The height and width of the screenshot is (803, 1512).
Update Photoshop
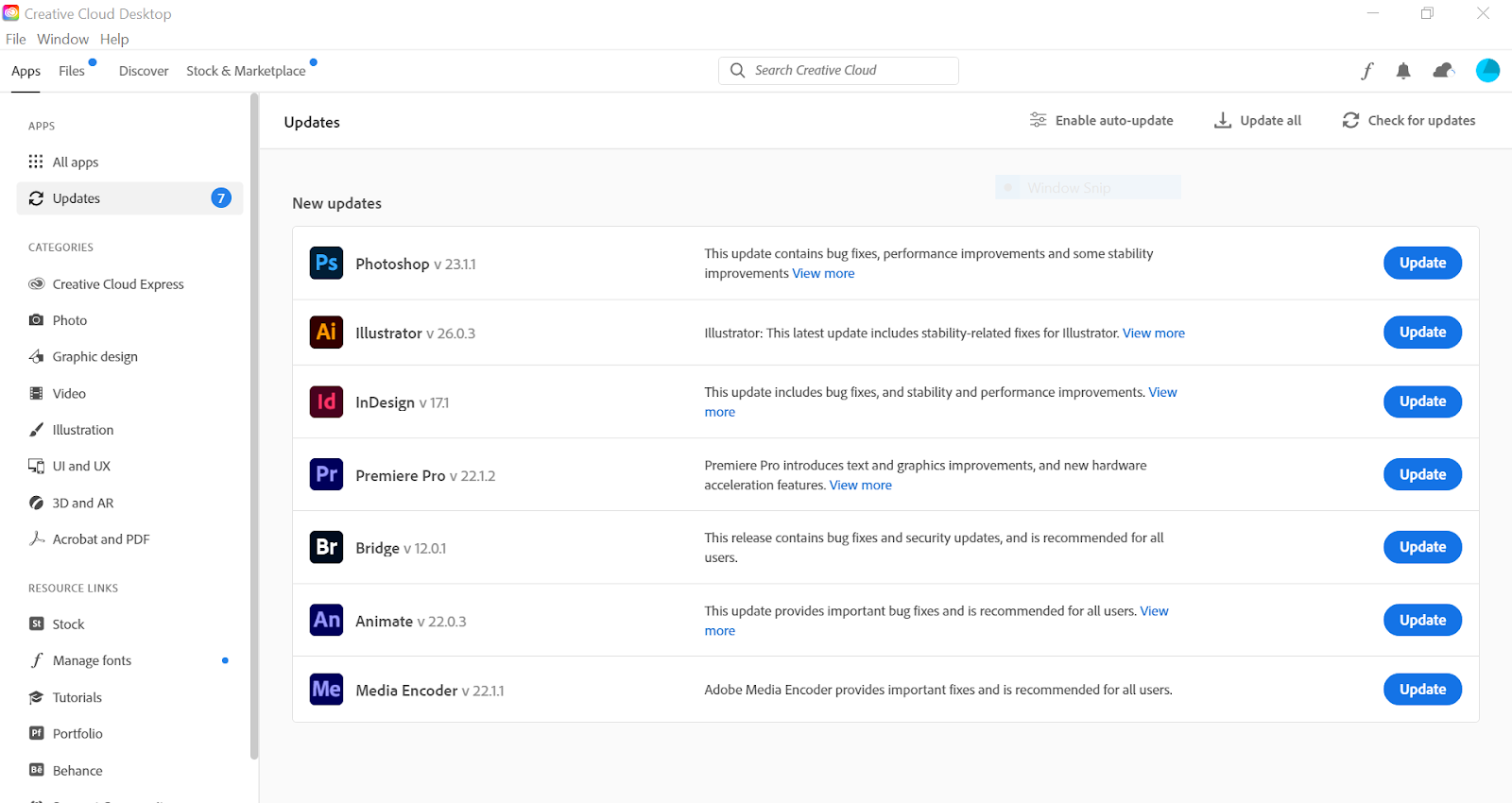tap(1422, 263)
